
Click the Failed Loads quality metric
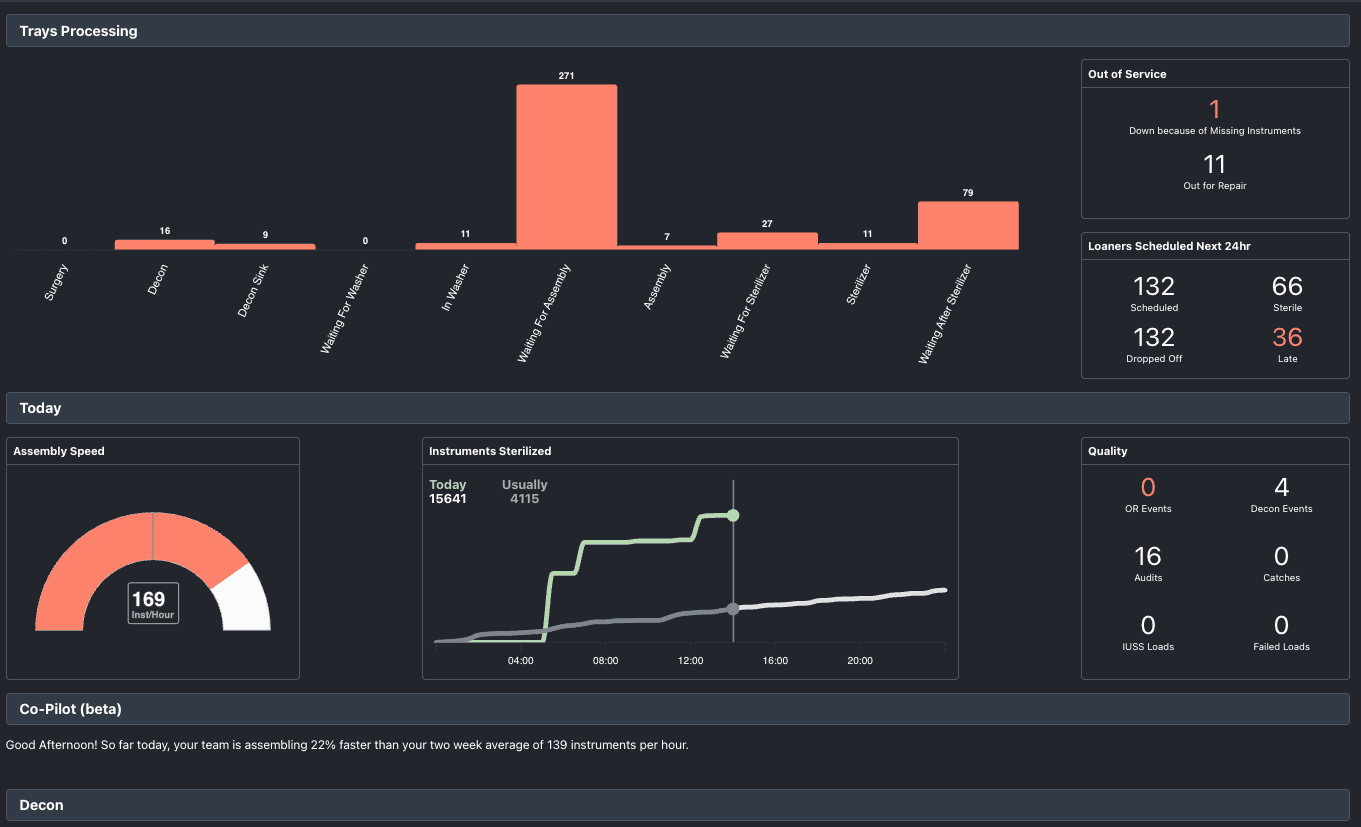(x=1282, y=634)
